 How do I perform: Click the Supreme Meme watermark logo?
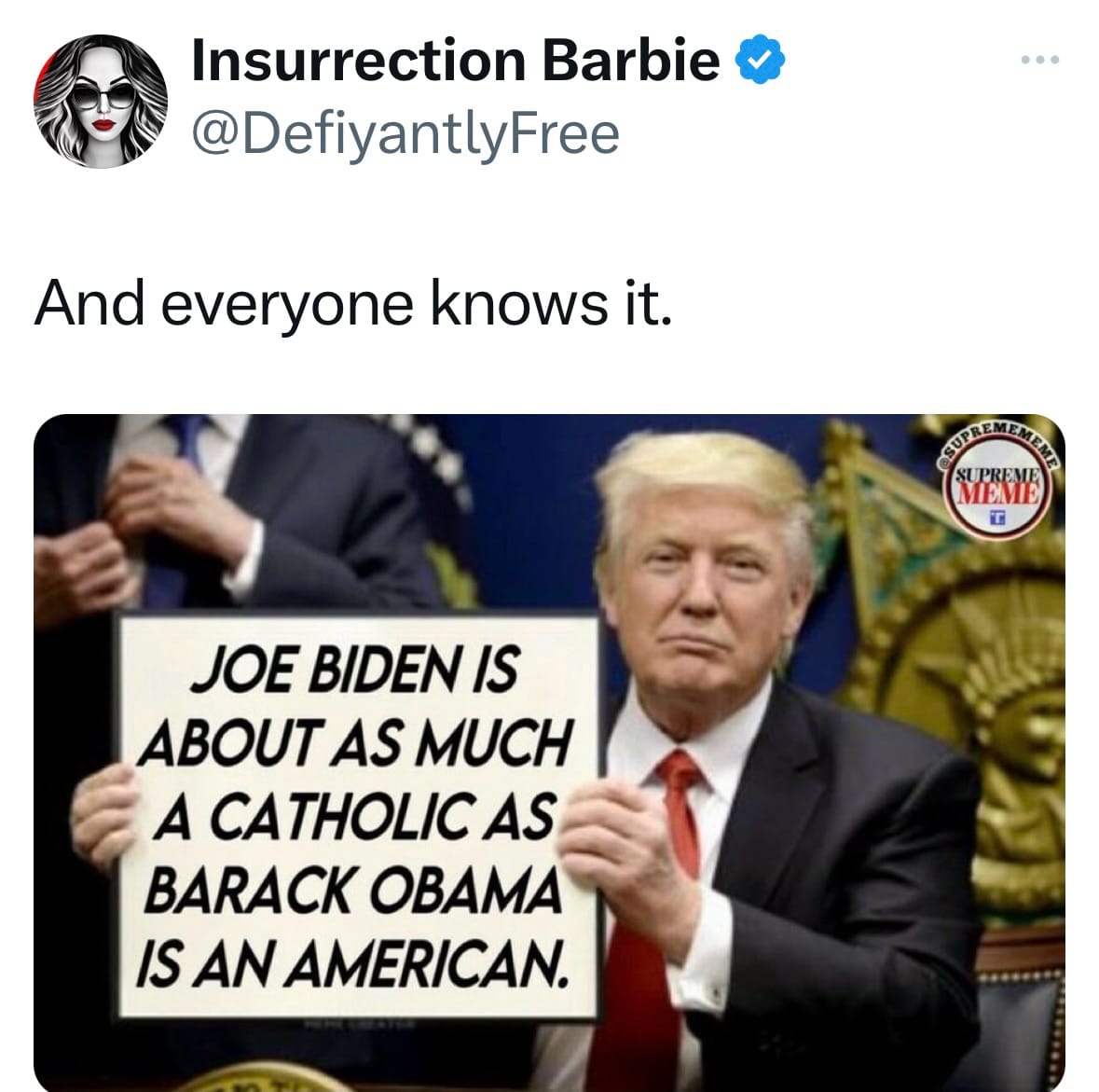(1001, 482)
